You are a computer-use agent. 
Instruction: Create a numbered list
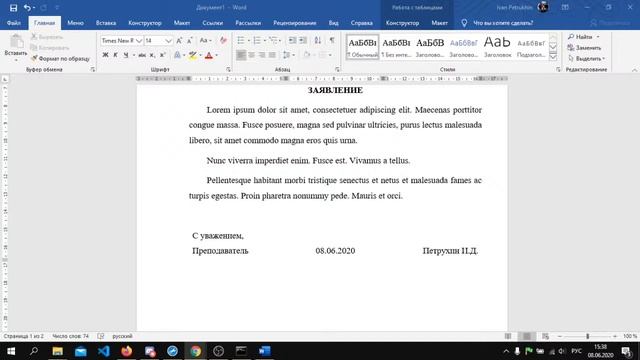pos(257,40)
